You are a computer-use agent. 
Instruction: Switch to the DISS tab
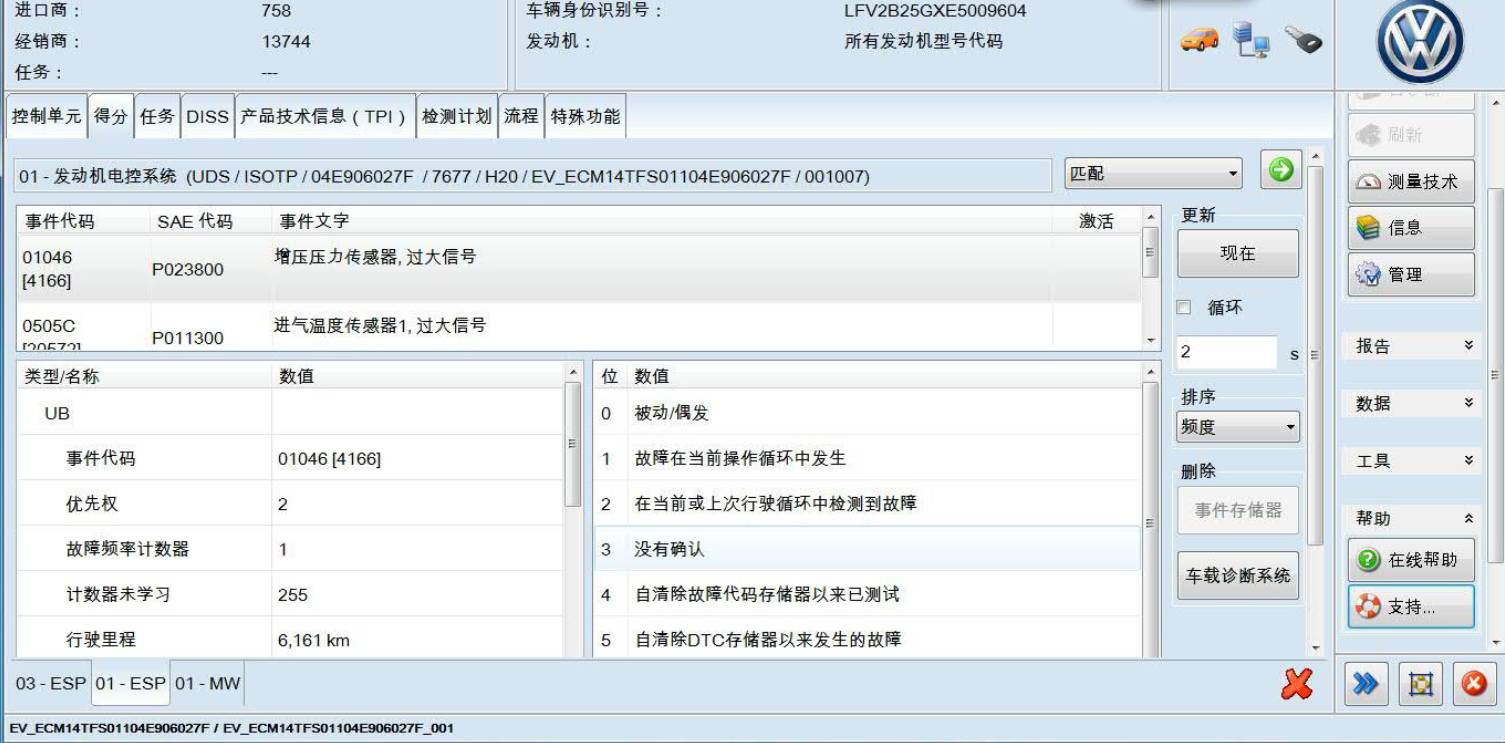[x=207, y=116]
